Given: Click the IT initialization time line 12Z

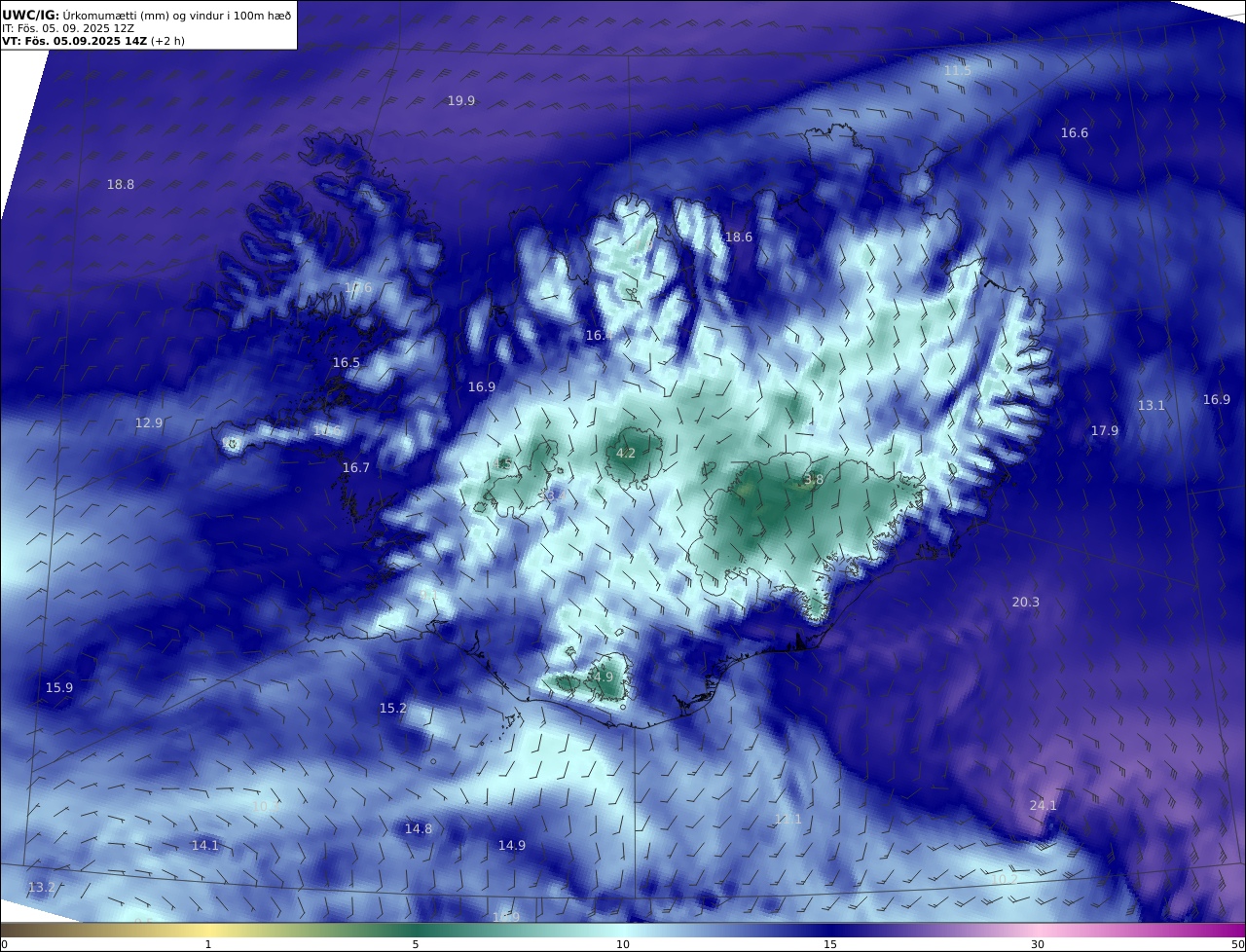Looking at the screenshot, I should 67,28.
